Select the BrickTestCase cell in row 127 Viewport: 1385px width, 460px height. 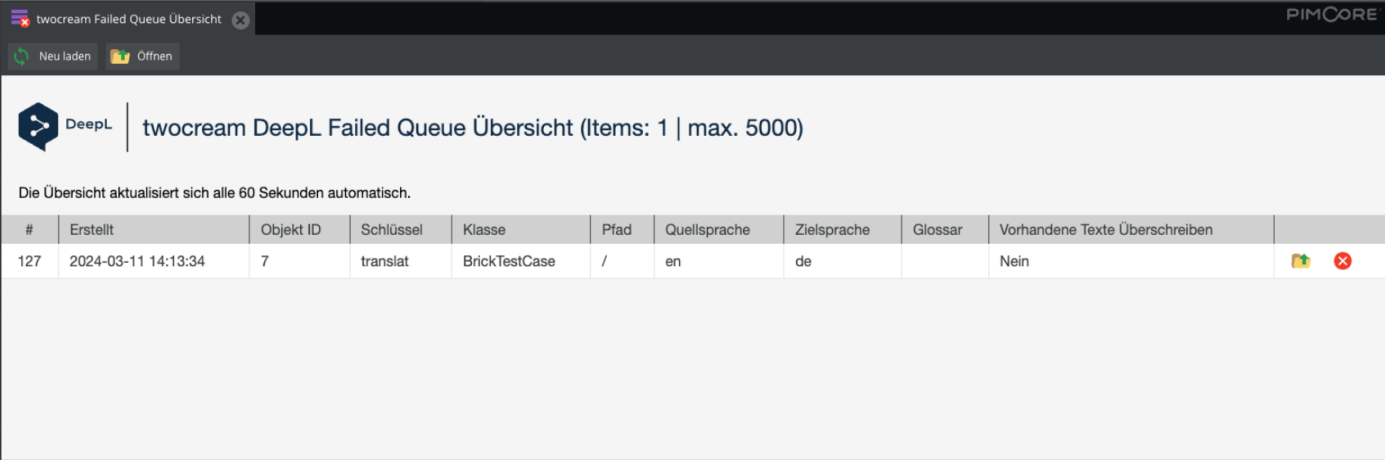pyautogui.click(x=520, y=261)
